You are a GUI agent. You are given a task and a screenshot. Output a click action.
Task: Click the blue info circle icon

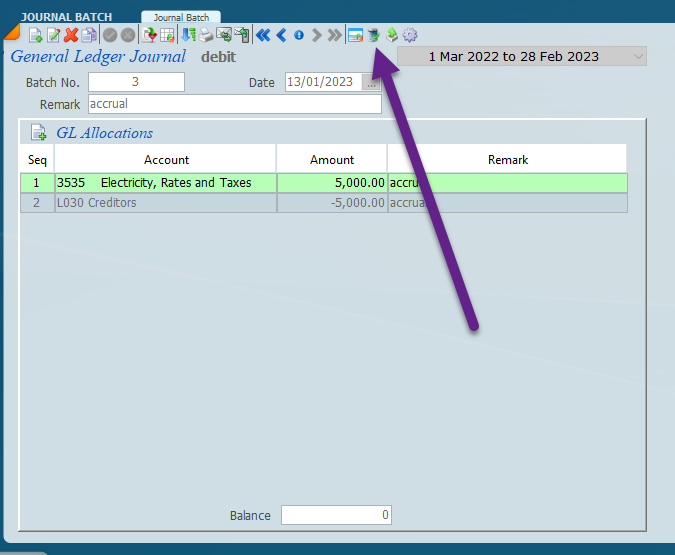(298, 35)
